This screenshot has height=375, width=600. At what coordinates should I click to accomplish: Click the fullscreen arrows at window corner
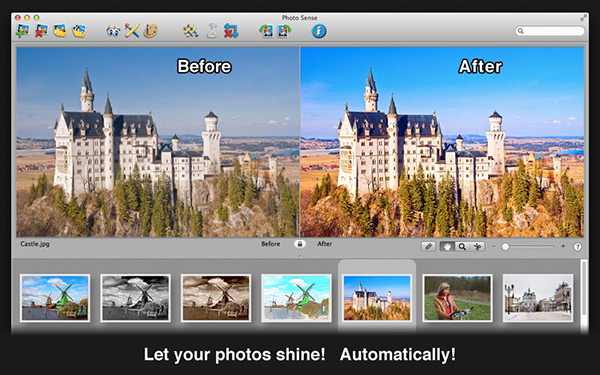tap(583, 18)
